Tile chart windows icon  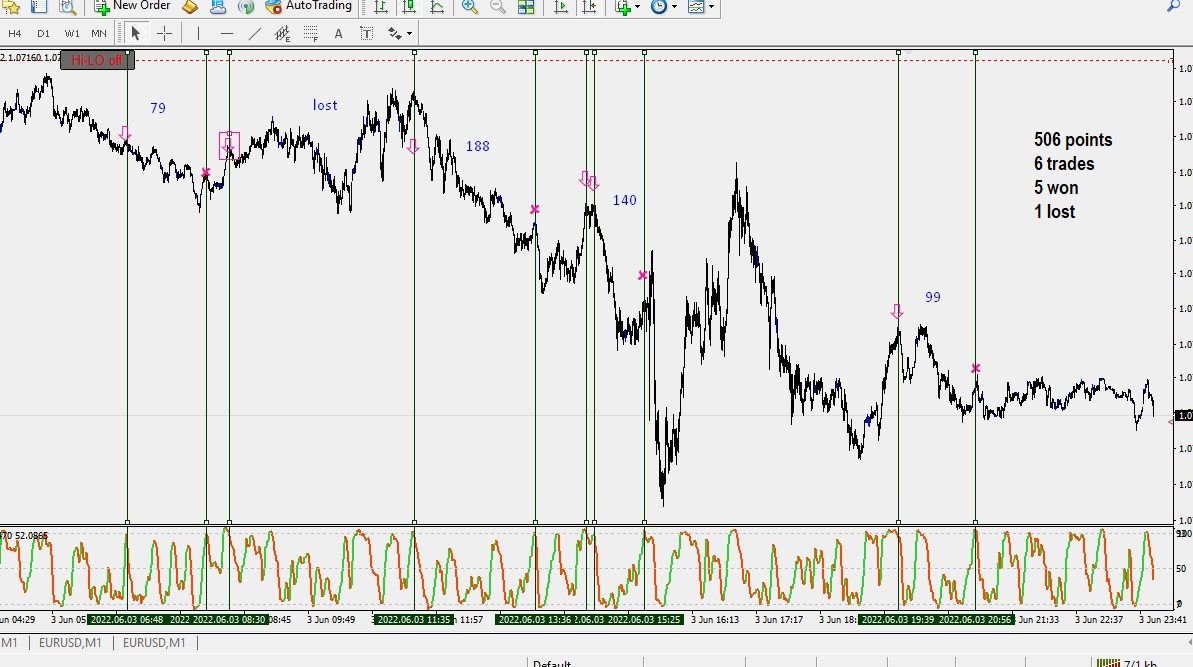pos(526,7)
